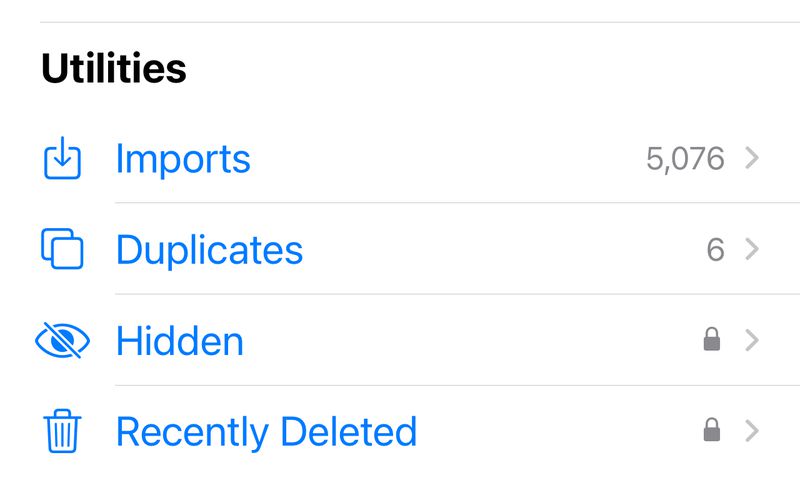Tap the Utilities section heading
This screenshot has height=500, width=800.
pos(113,69)
